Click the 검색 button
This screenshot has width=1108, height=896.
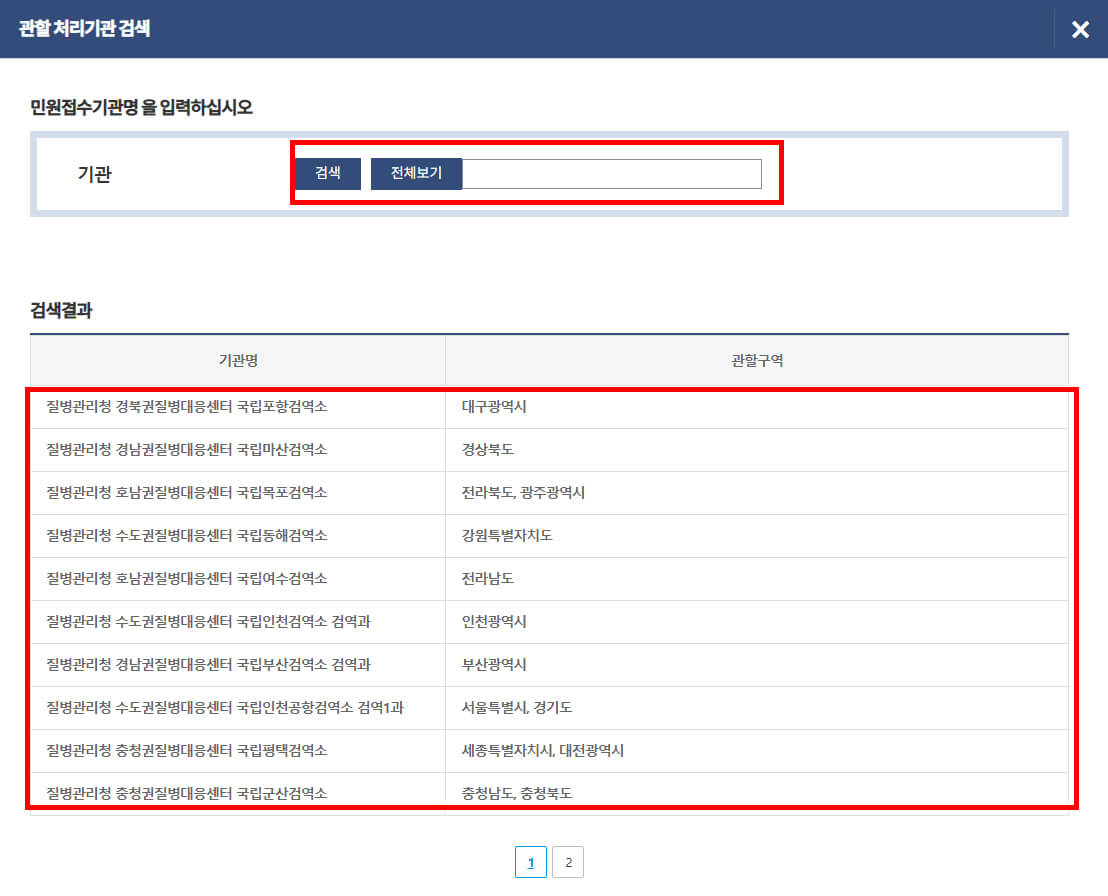click(x=328, y=173)
